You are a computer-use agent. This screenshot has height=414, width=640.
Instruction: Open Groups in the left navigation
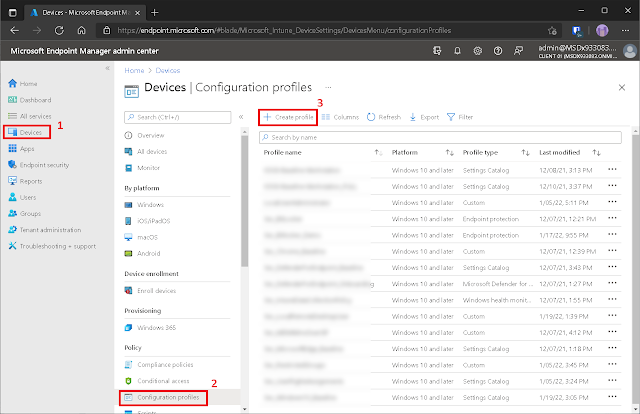click(24, 214)
